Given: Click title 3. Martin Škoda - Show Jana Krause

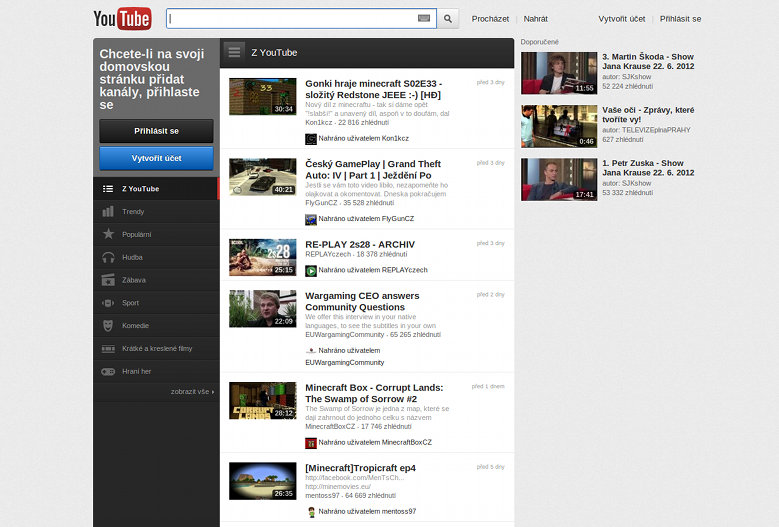Looking at the screenshot, I should click(648, 62).
